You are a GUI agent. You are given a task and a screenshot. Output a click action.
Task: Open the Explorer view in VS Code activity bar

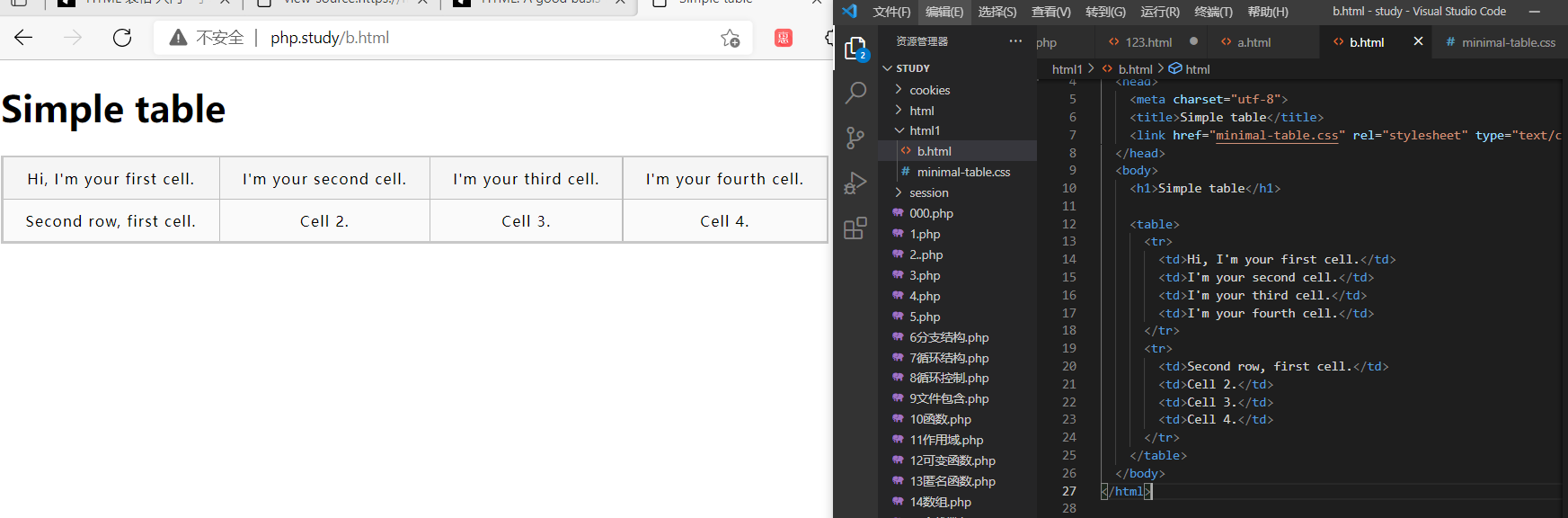(x=855, y=49)
